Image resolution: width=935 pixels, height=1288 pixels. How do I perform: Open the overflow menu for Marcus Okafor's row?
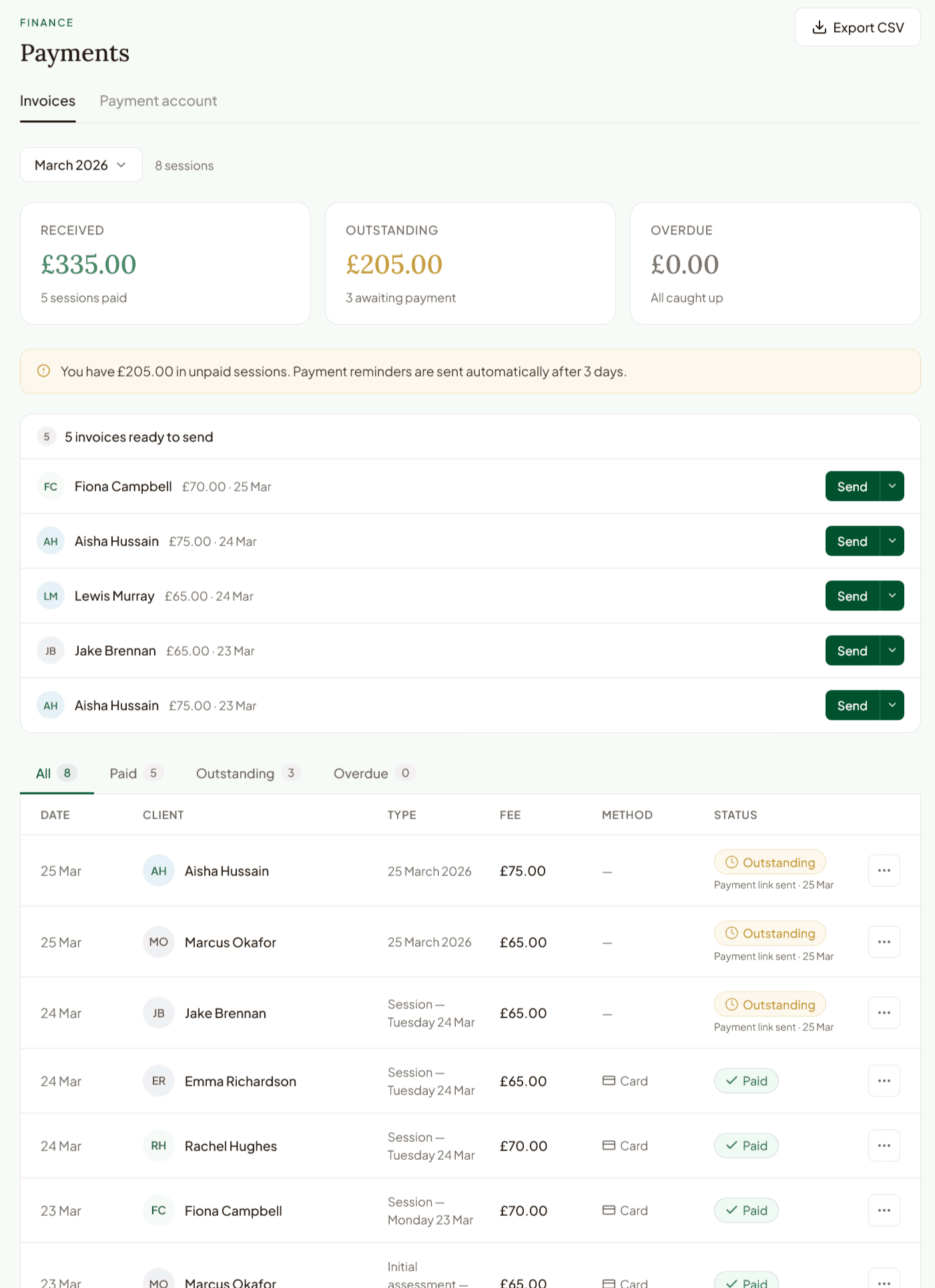[x=884, y=941]
